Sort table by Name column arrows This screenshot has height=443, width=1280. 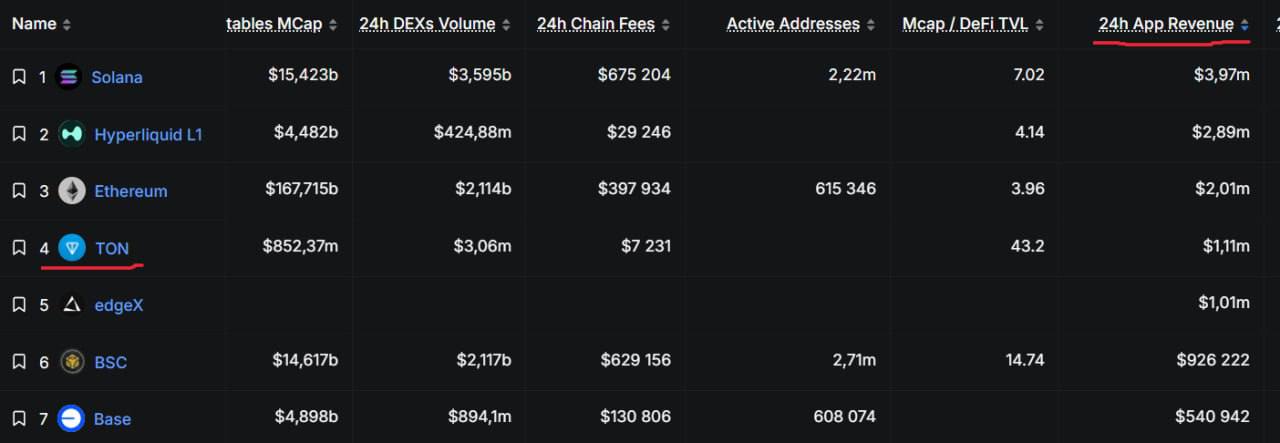point(67,24)
